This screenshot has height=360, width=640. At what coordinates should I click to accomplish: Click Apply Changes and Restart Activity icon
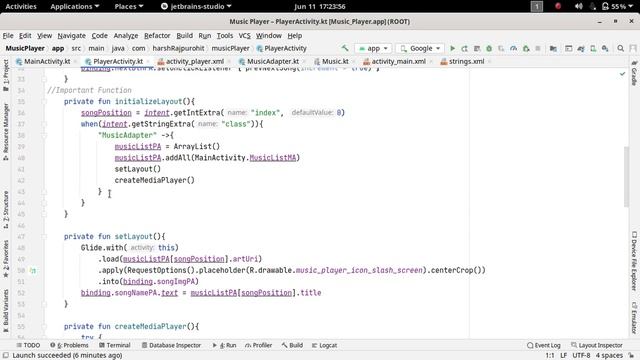click(x=464, y=48)
